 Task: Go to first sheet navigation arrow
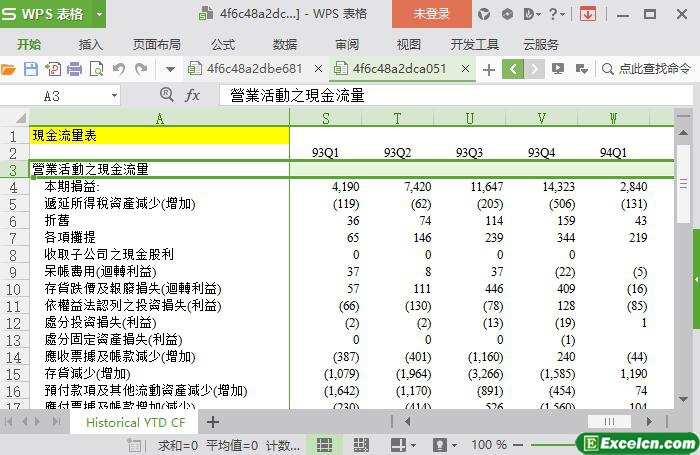pos(8,422)
